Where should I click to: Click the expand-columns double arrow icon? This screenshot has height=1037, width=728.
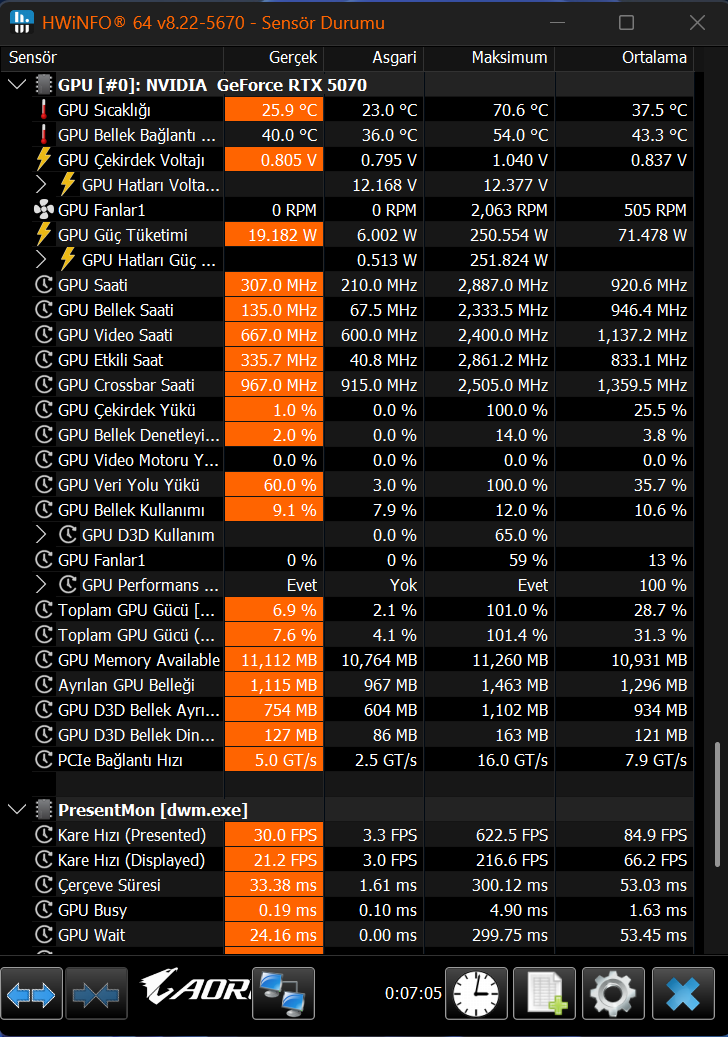click(x=31, y=994)
